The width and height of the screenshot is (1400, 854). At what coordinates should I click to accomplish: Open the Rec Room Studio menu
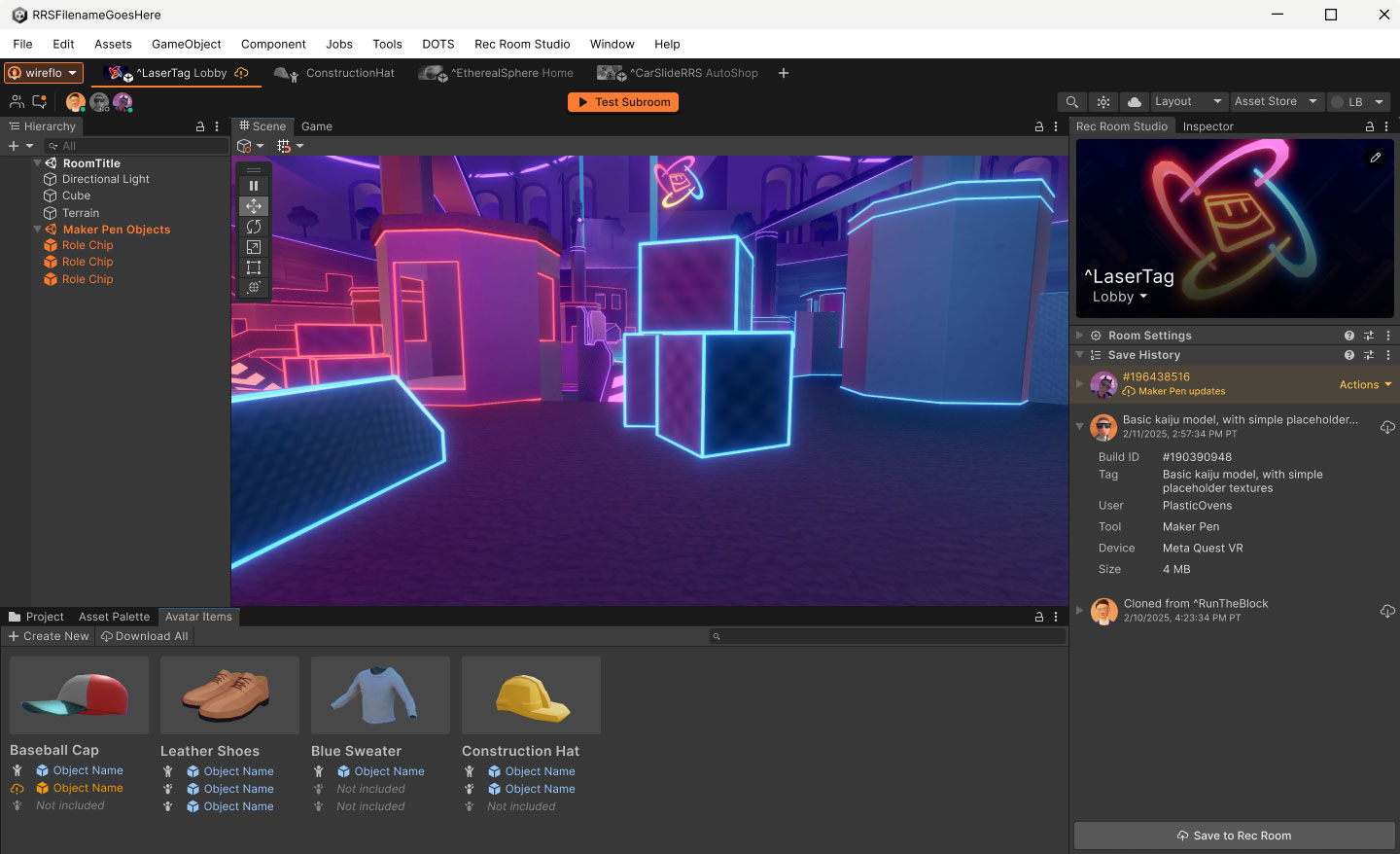(x=522, y=44)
